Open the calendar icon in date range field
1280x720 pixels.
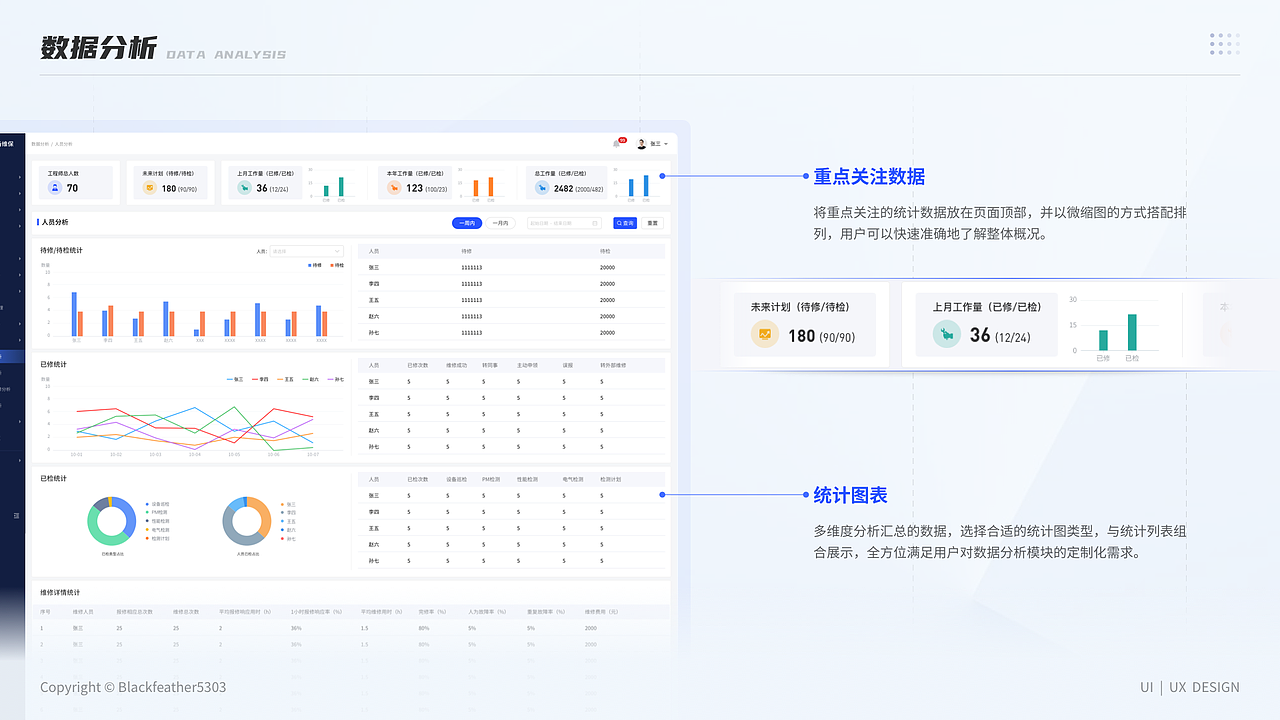(596, 223)
